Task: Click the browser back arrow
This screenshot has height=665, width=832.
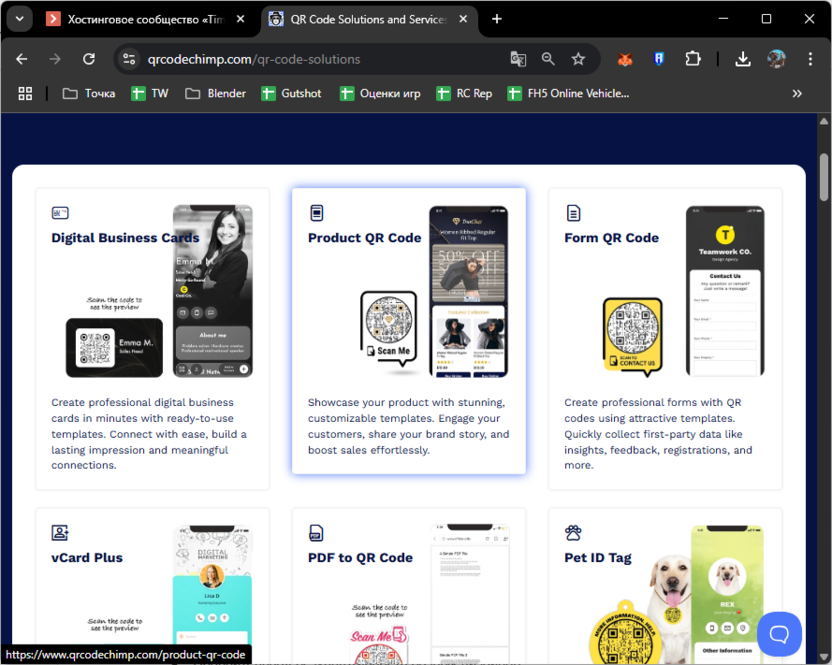Action: (x=22, y=59)
